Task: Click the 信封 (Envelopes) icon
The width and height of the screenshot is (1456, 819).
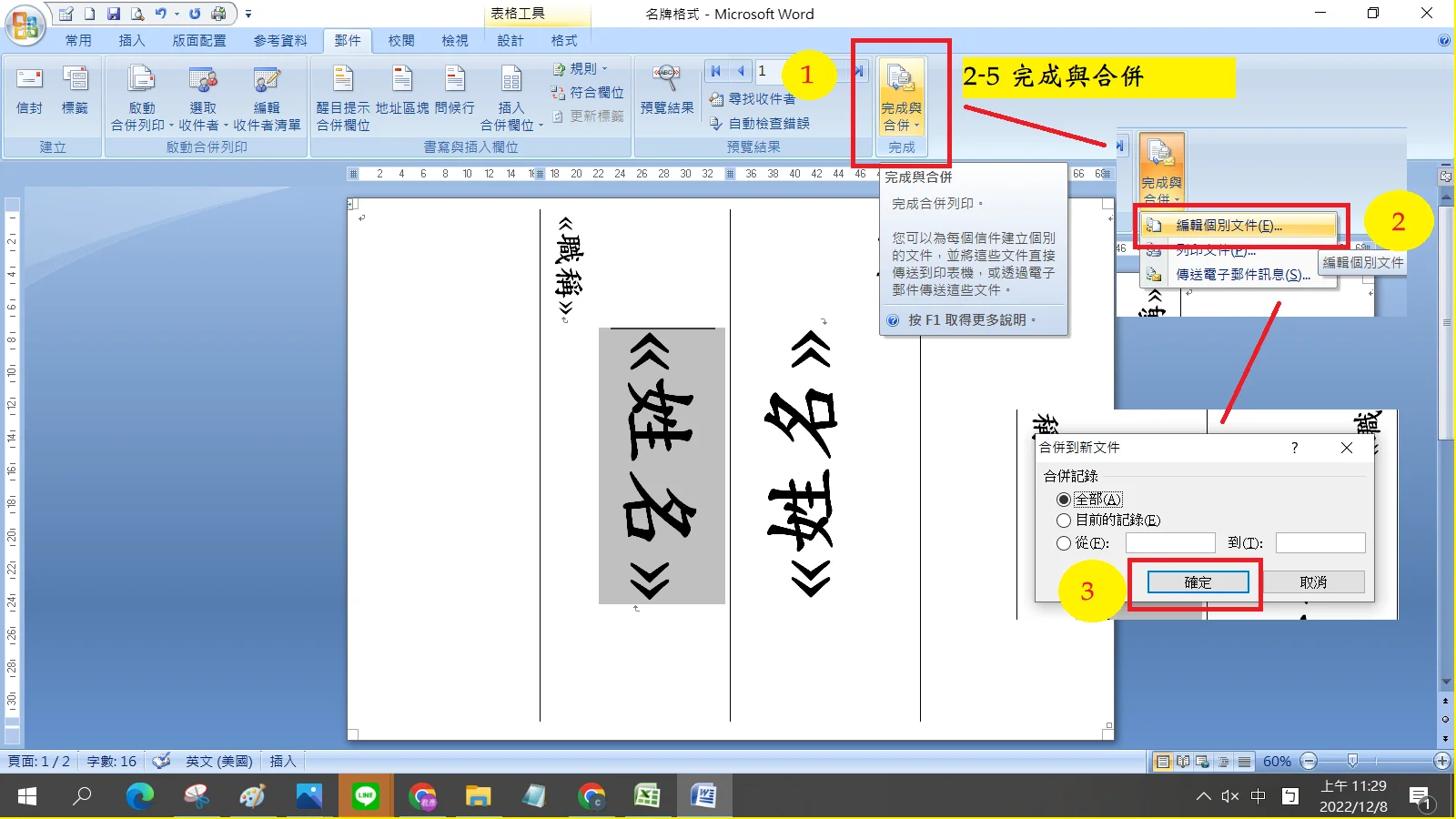Action: 29,91
